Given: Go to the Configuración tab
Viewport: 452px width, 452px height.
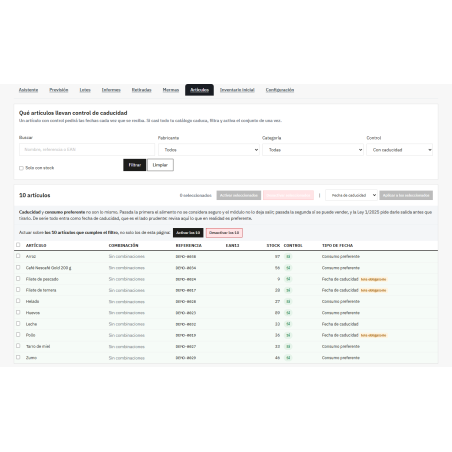Looking at the screenshot, I should click(280, 90).
